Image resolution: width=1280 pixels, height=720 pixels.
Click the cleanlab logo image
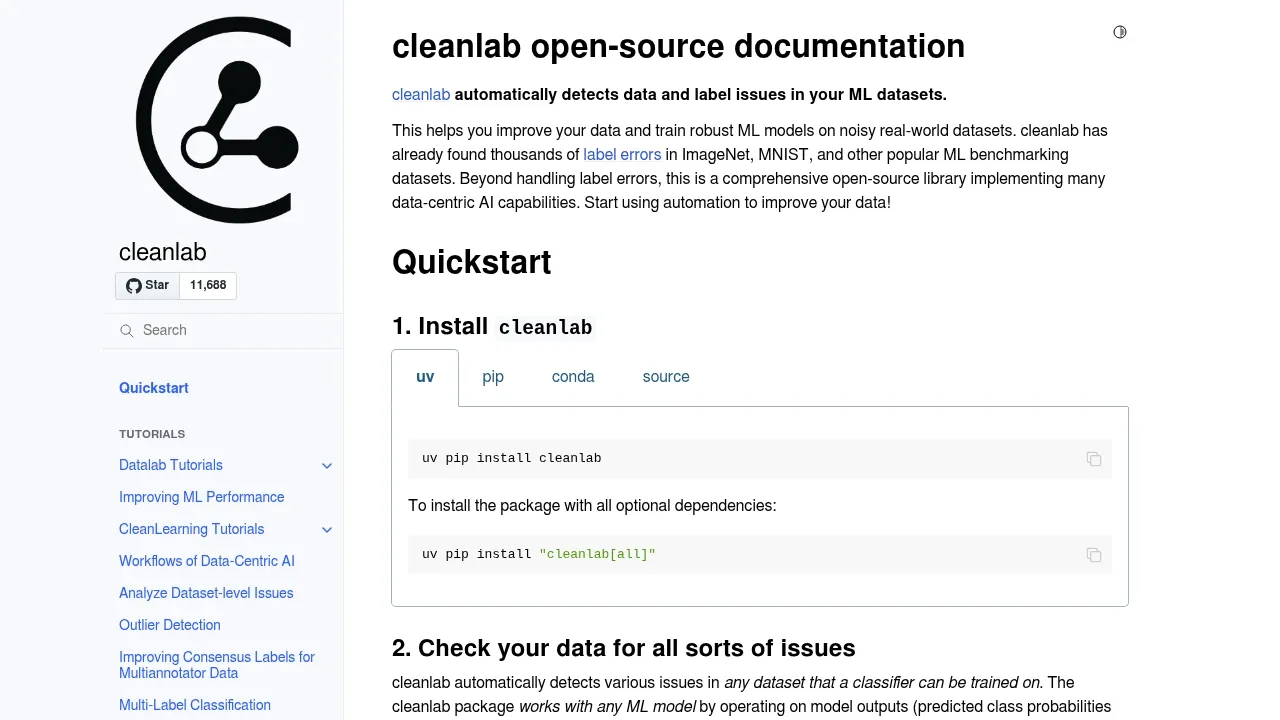(x=217, y=120)
